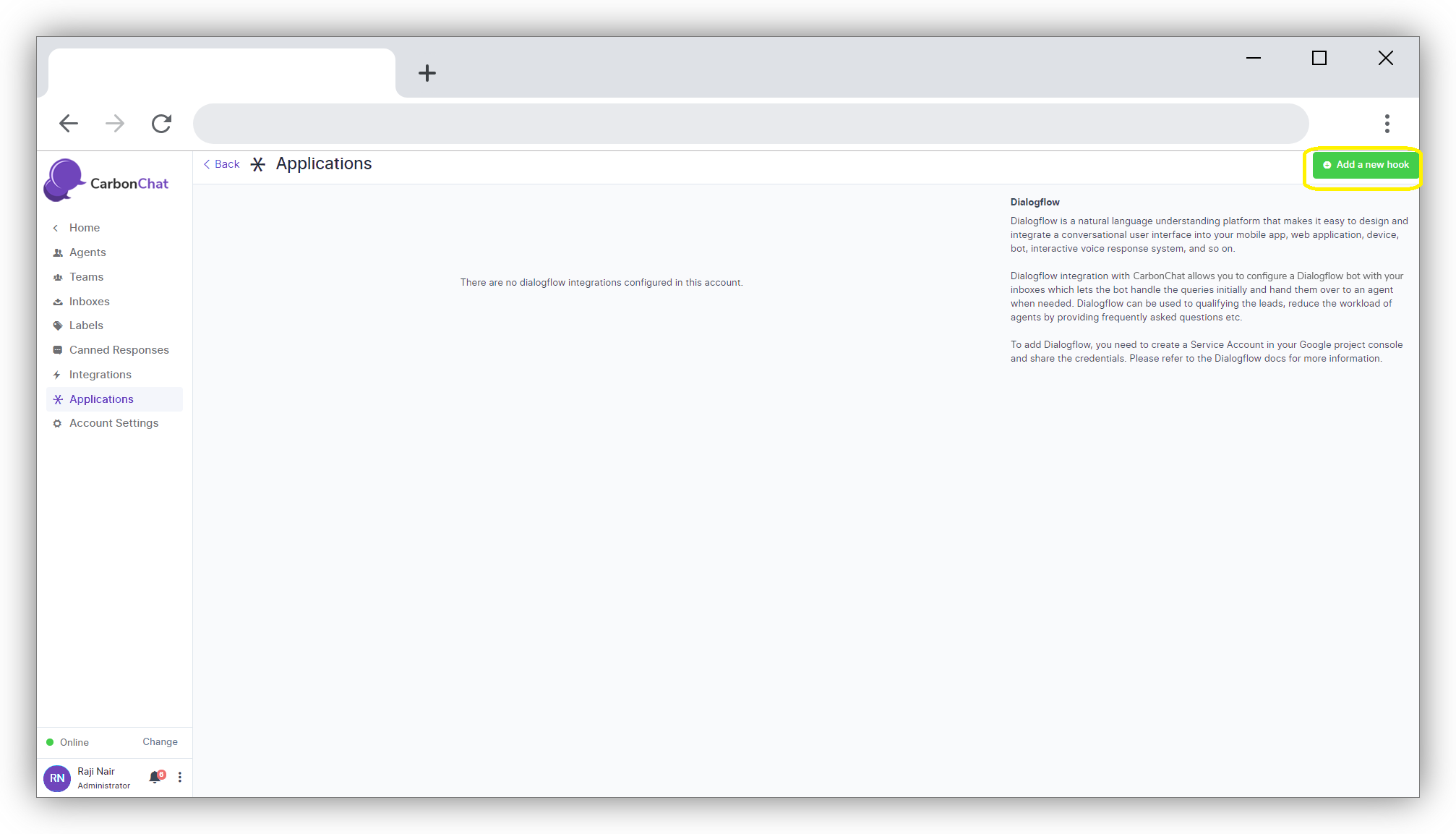Click Add a new hook button
The height and width of the screenshot is (834, 1456).
coord(1365,165)
